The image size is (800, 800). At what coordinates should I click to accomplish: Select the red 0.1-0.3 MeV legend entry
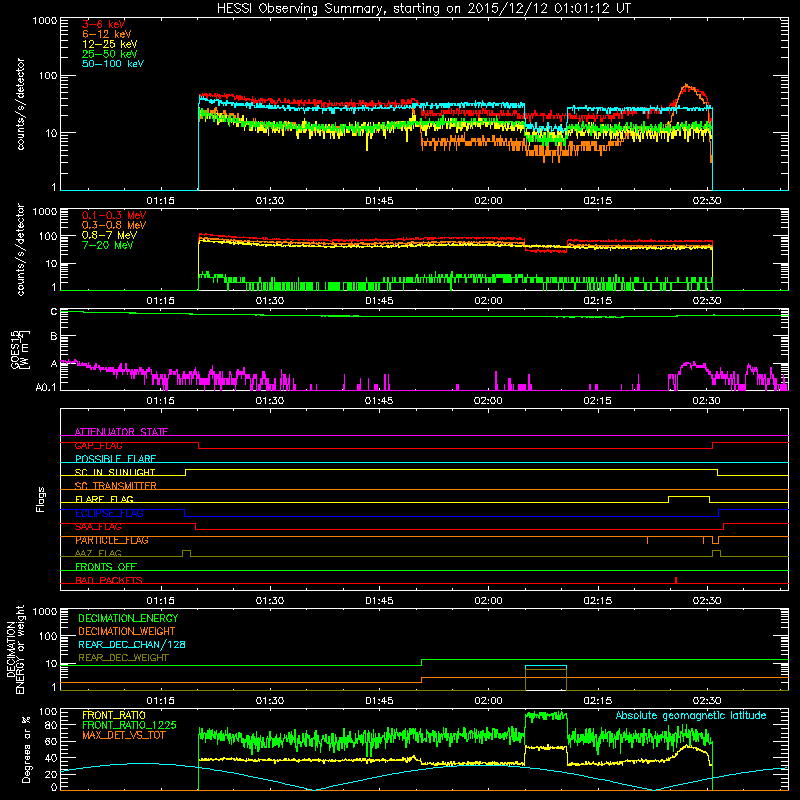click(x=114, y=215)
